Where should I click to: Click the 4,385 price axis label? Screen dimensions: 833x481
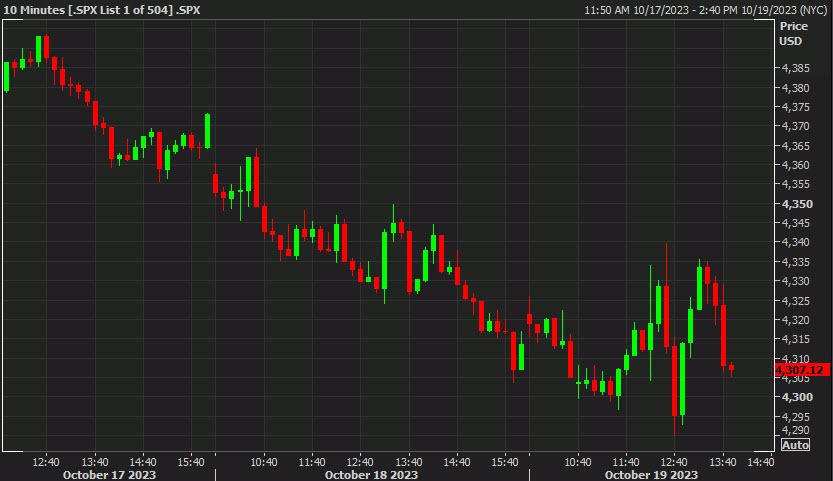(795, 68)
